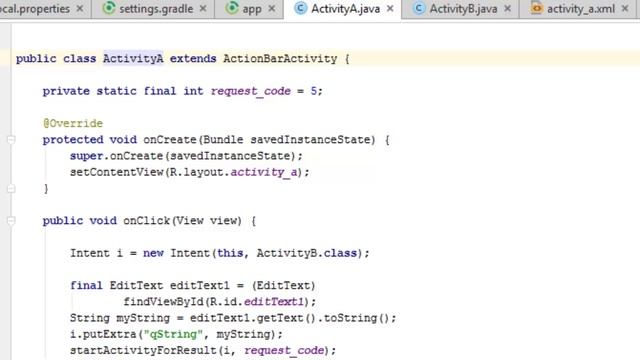Click the class icon on ActivityB.java tab
The width and height of the screenshot is (640, 360).
click(x=419, y=8)
